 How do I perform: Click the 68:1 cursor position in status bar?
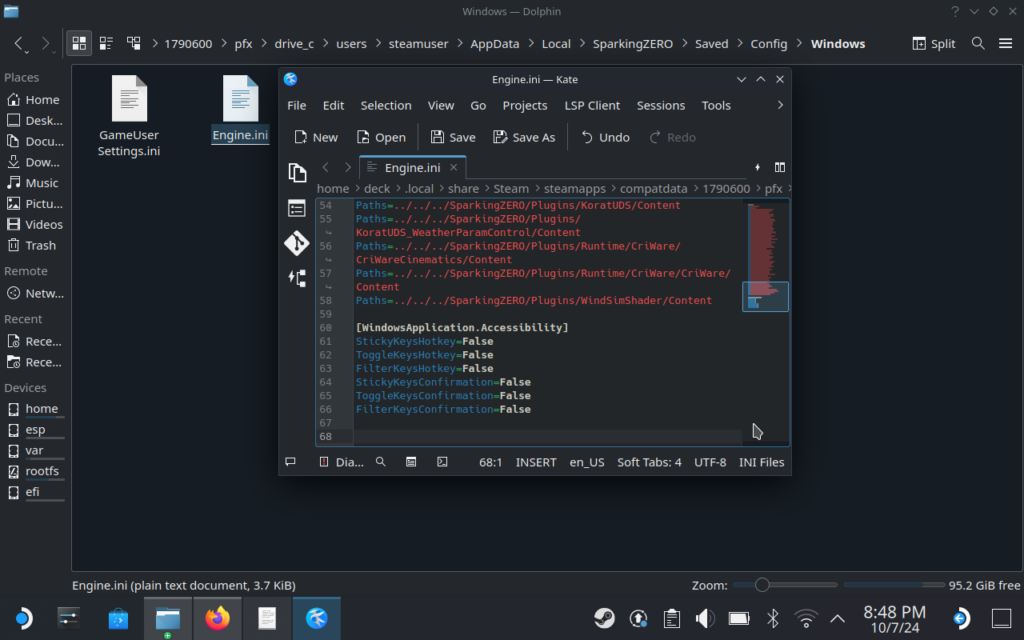(490, 462)
